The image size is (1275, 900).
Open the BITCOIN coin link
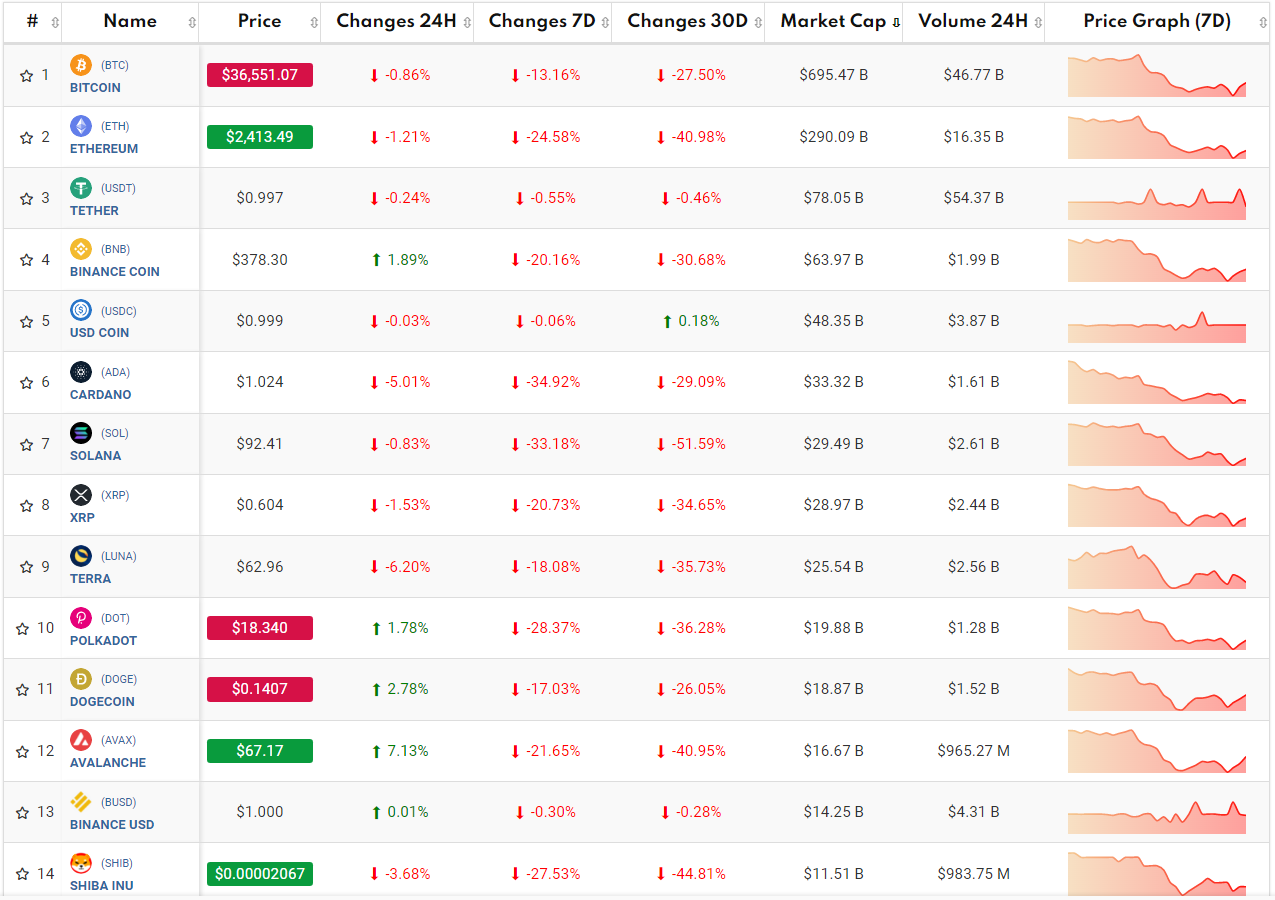tap(95, 88)
